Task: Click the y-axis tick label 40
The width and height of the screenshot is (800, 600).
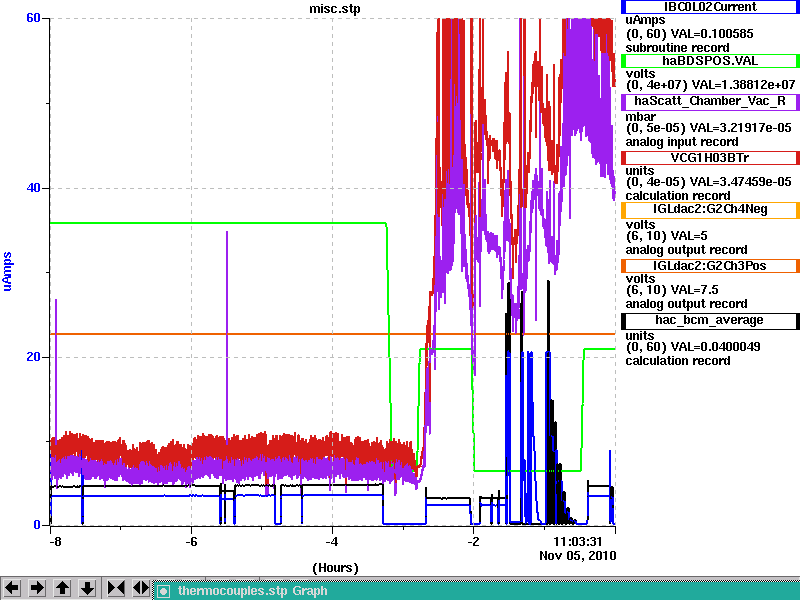Action: click(x=33, y=188)
